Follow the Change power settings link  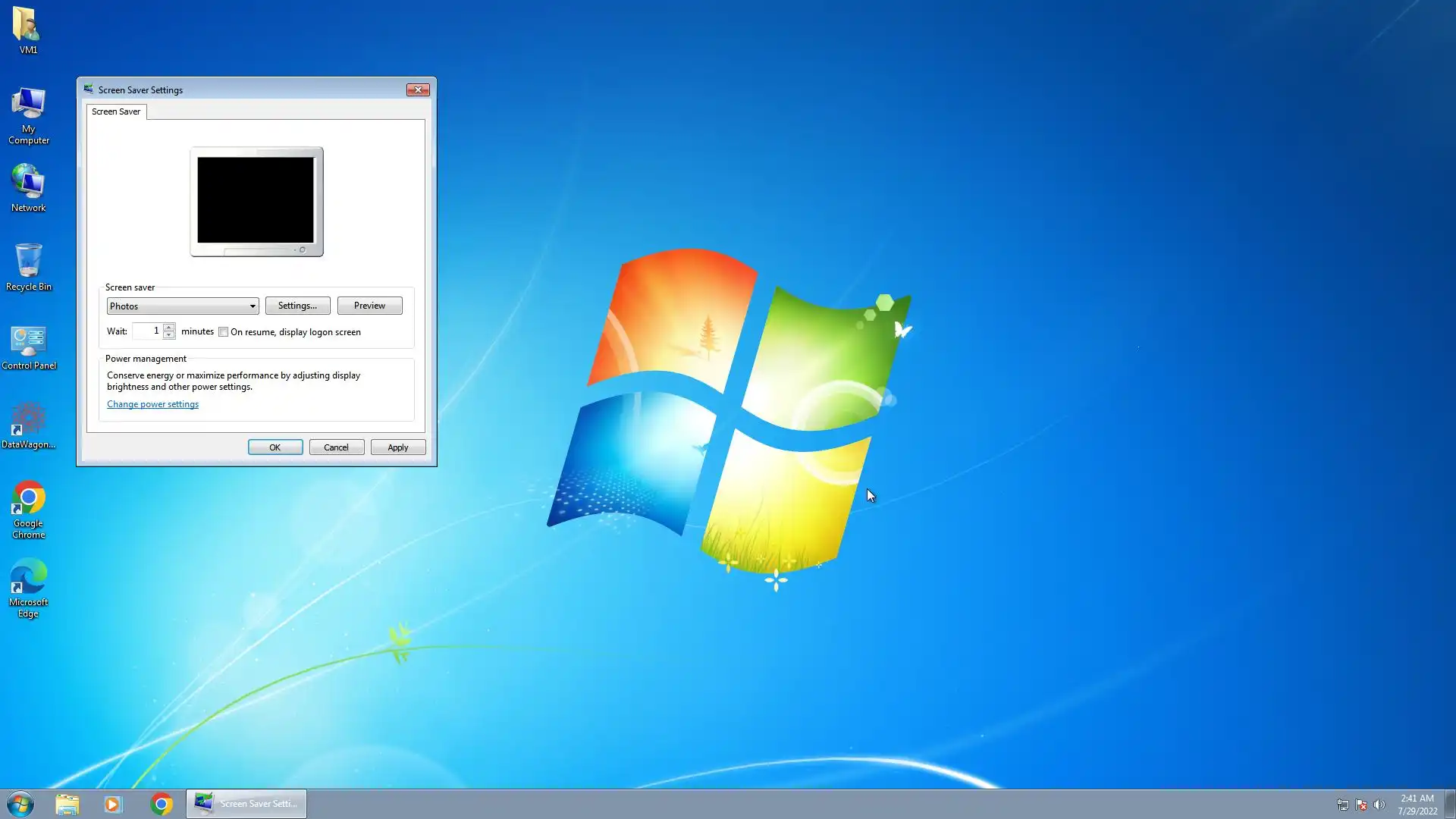pyautogui.click(x=152, y=404)
